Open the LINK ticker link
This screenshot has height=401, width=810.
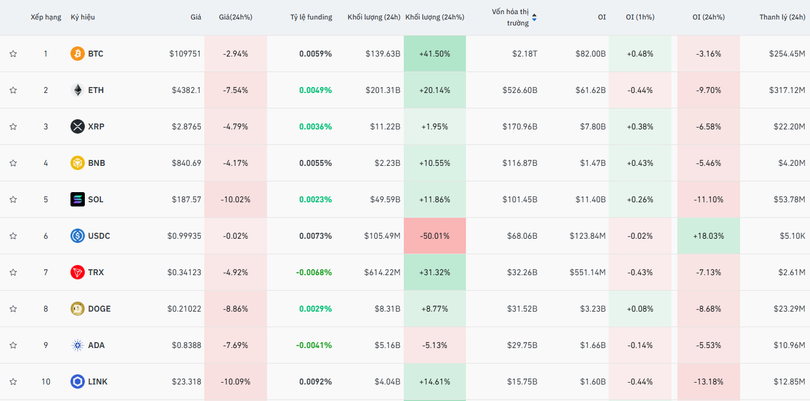(x=98, y=382)
